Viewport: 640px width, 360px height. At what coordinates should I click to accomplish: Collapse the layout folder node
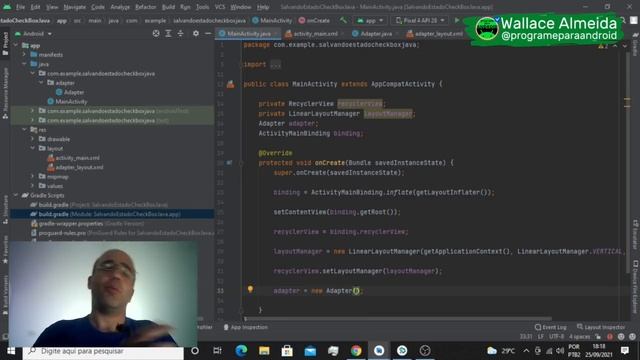point(33,148)
